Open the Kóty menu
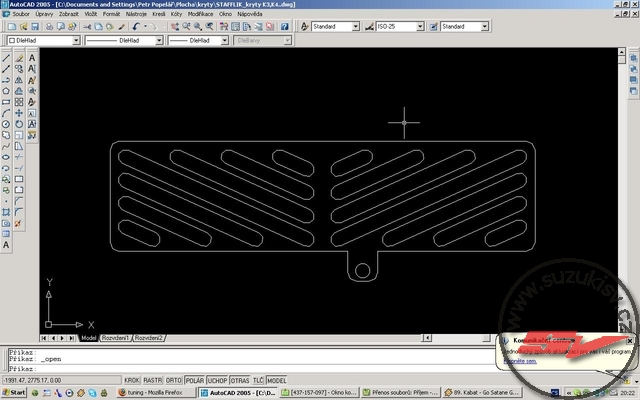Viewport: 640px width, 400px height. pos(176,14)
